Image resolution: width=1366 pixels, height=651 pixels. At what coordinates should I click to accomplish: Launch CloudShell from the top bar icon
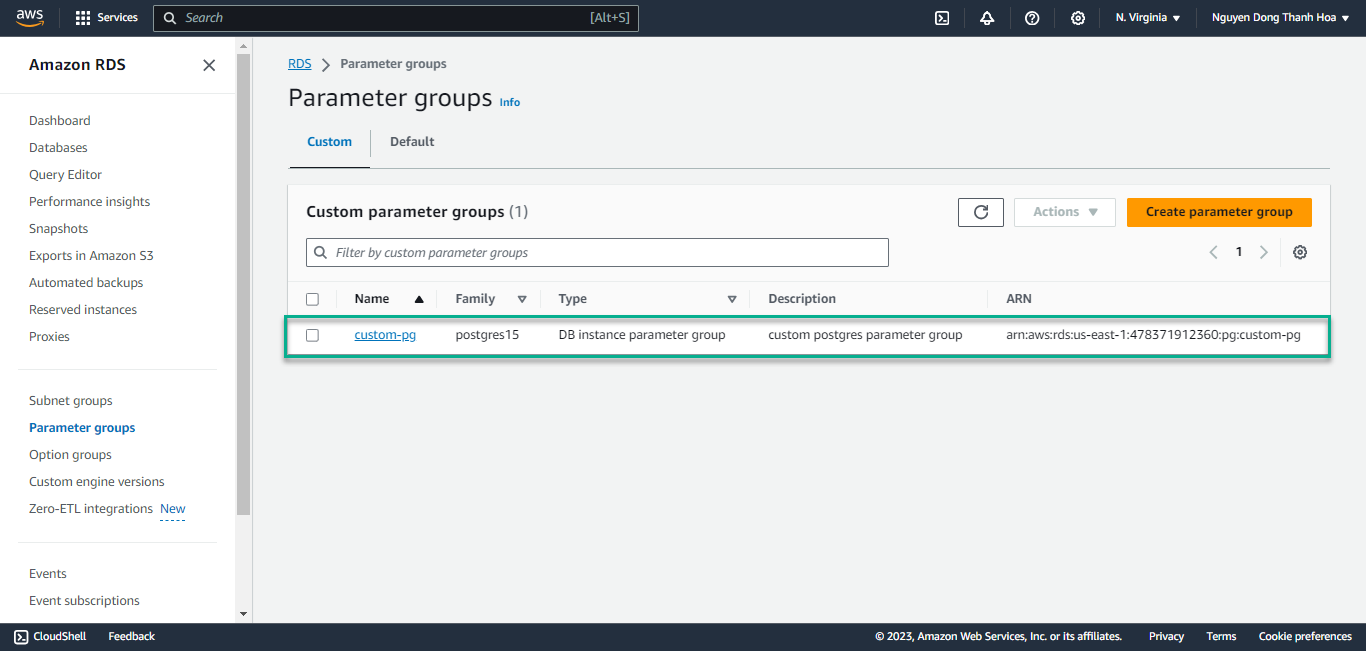click(942, 18)
